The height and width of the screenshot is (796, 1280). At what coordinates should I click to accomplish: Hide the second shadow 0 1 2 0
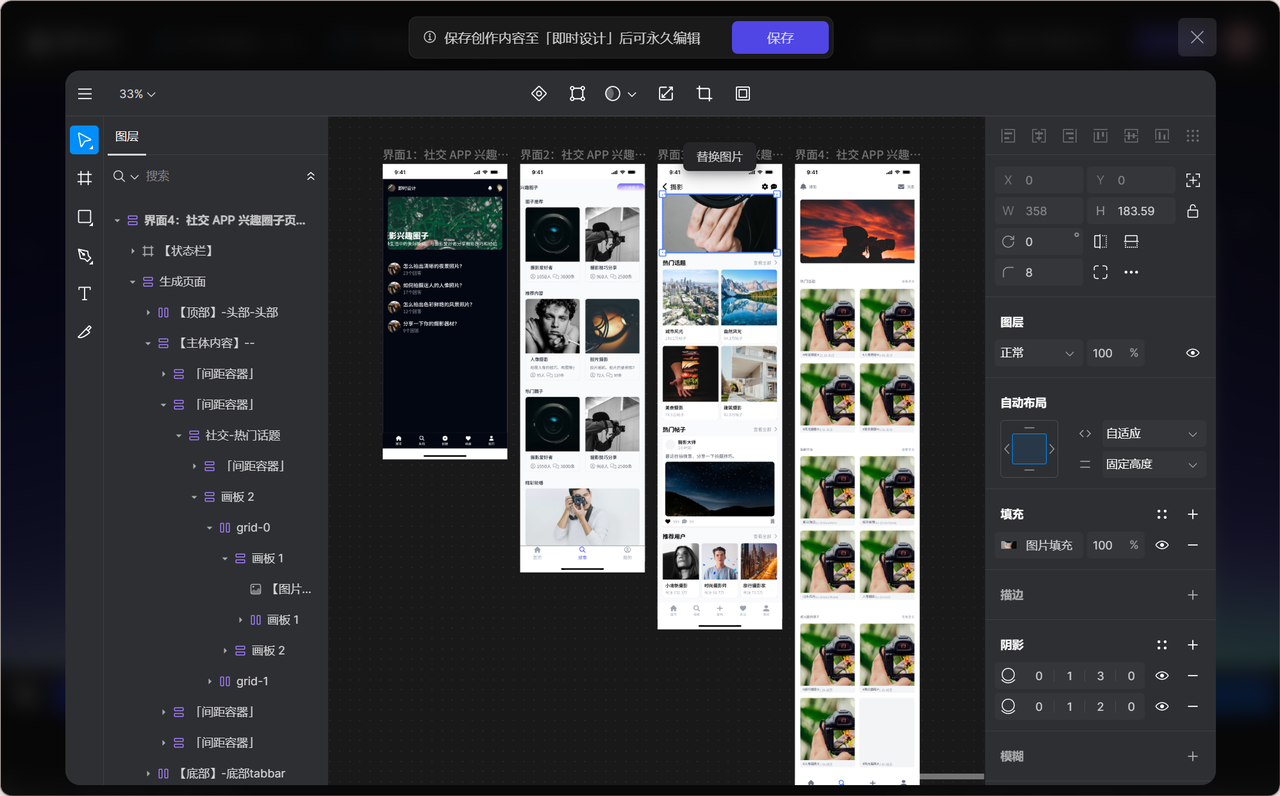point(1162,706)
